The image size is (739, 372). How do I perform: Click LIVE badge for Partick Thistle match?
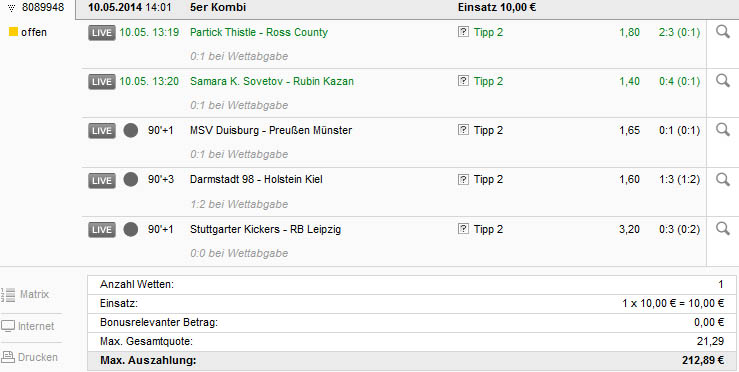coord(101,33)
